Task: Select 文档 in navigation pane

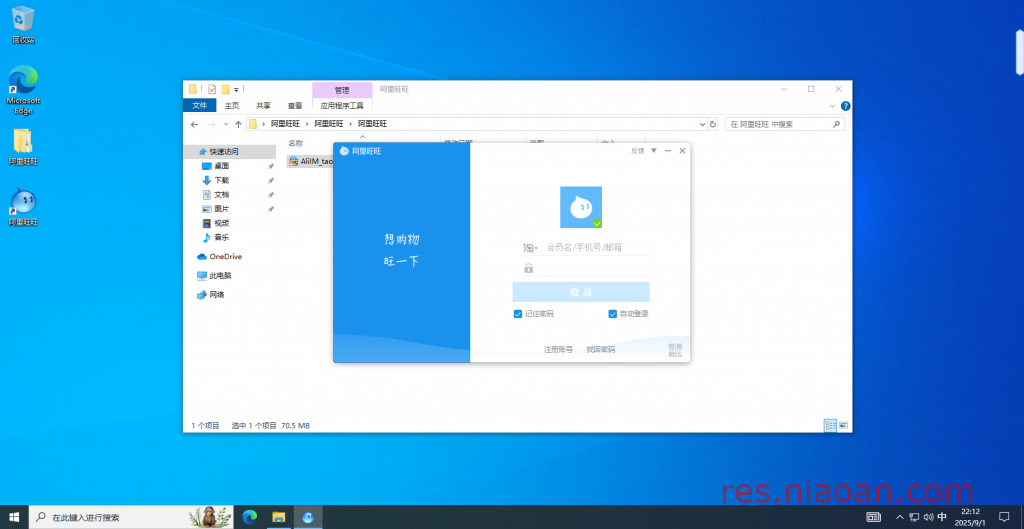Action: pos(221,195)
